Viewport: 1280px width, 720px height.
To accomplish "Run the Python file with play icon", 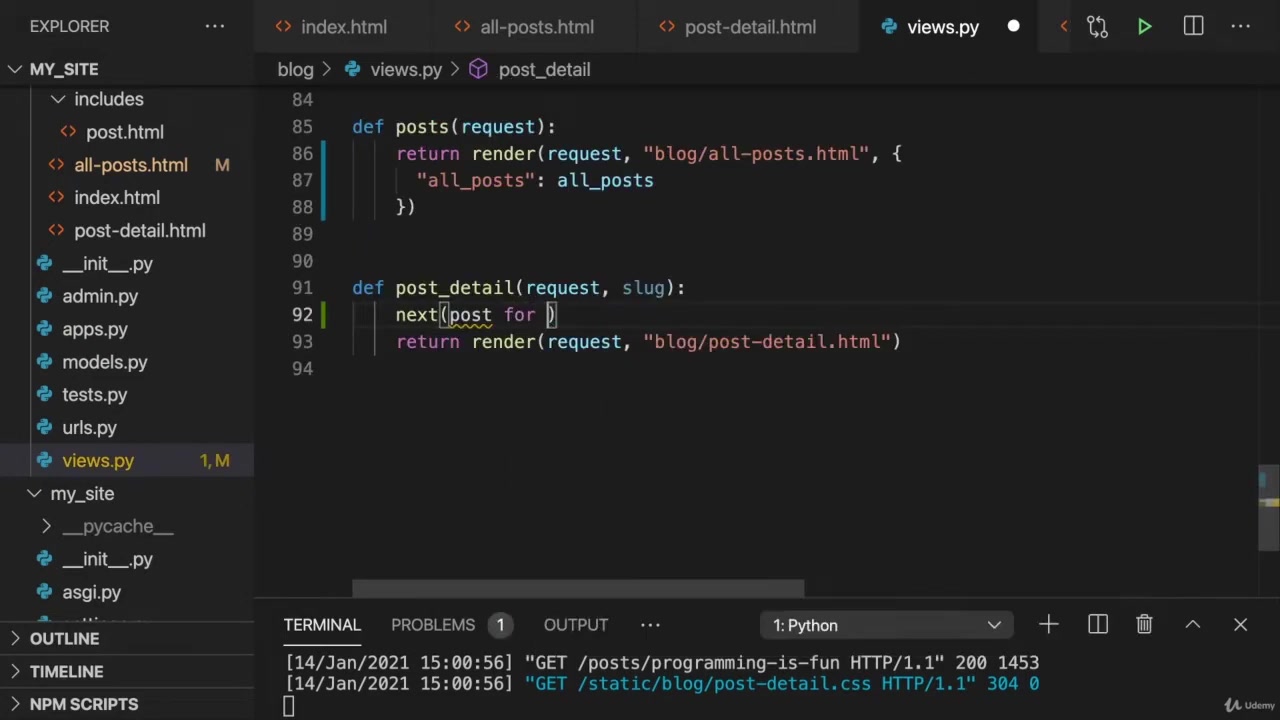I will (1144, 27).
